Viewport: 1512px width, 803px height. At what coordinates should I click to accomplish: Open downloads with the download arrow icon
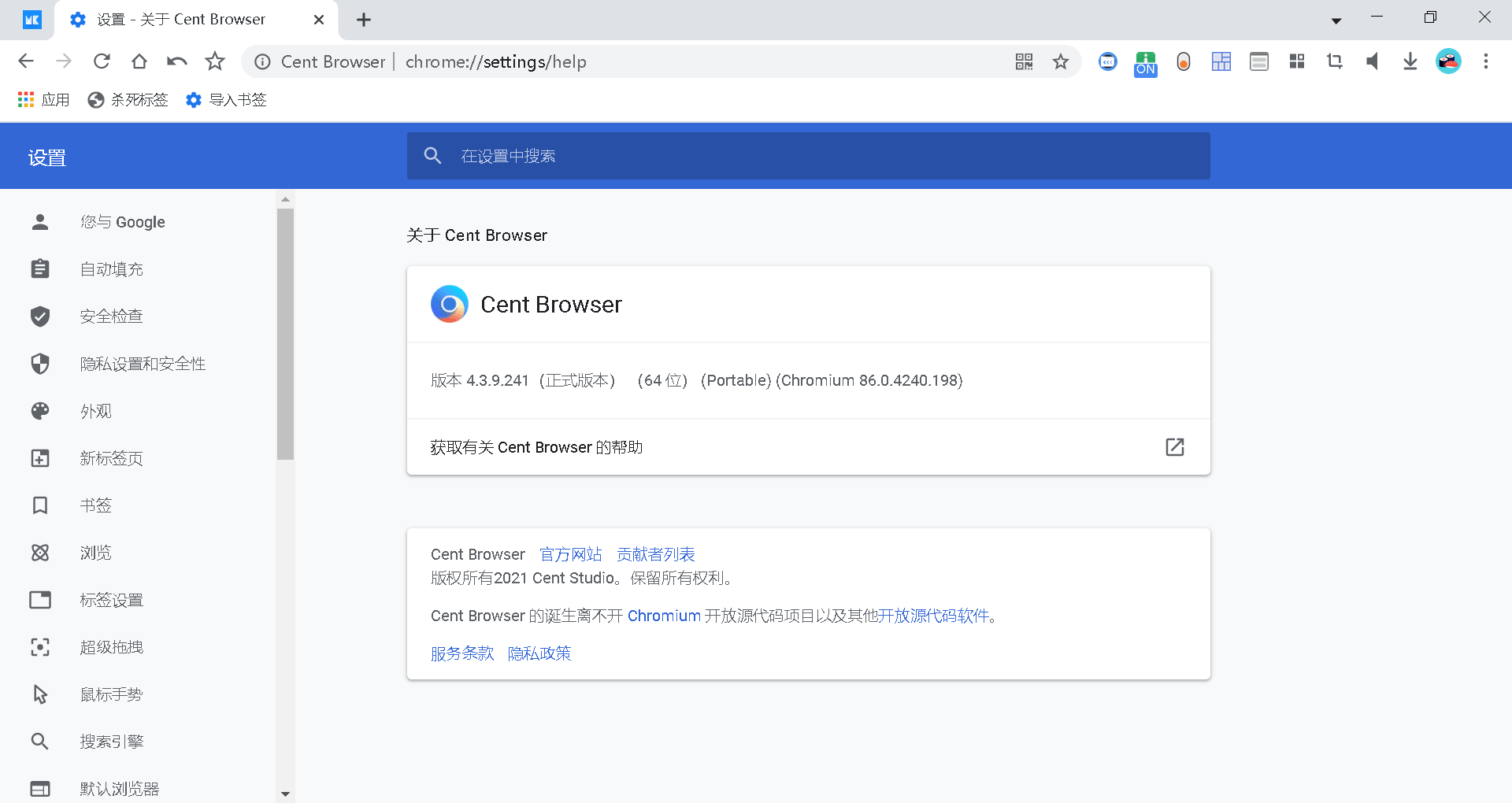point(1410,61)
